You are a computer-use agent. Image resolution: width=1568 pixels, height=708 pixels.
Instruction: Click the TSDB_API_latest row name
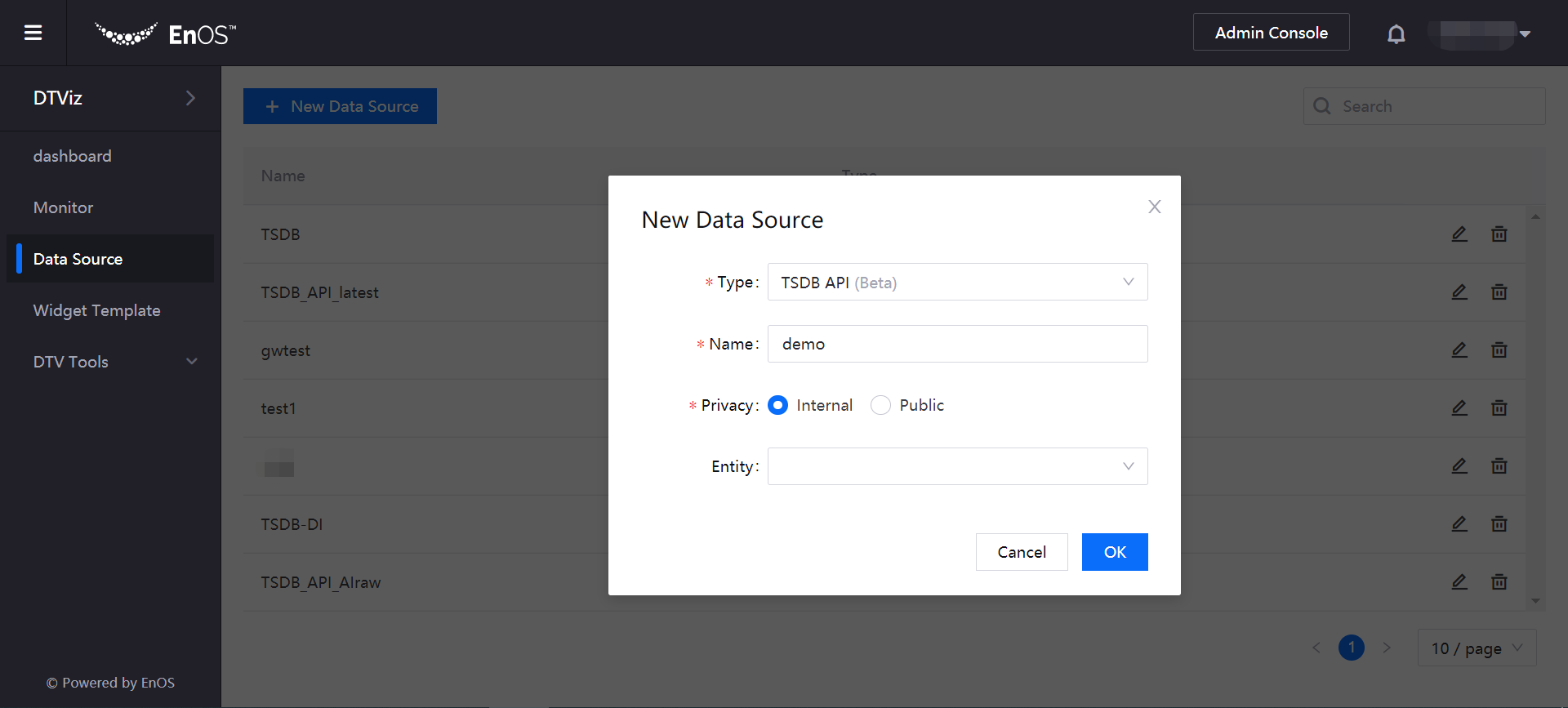(319, 292)
